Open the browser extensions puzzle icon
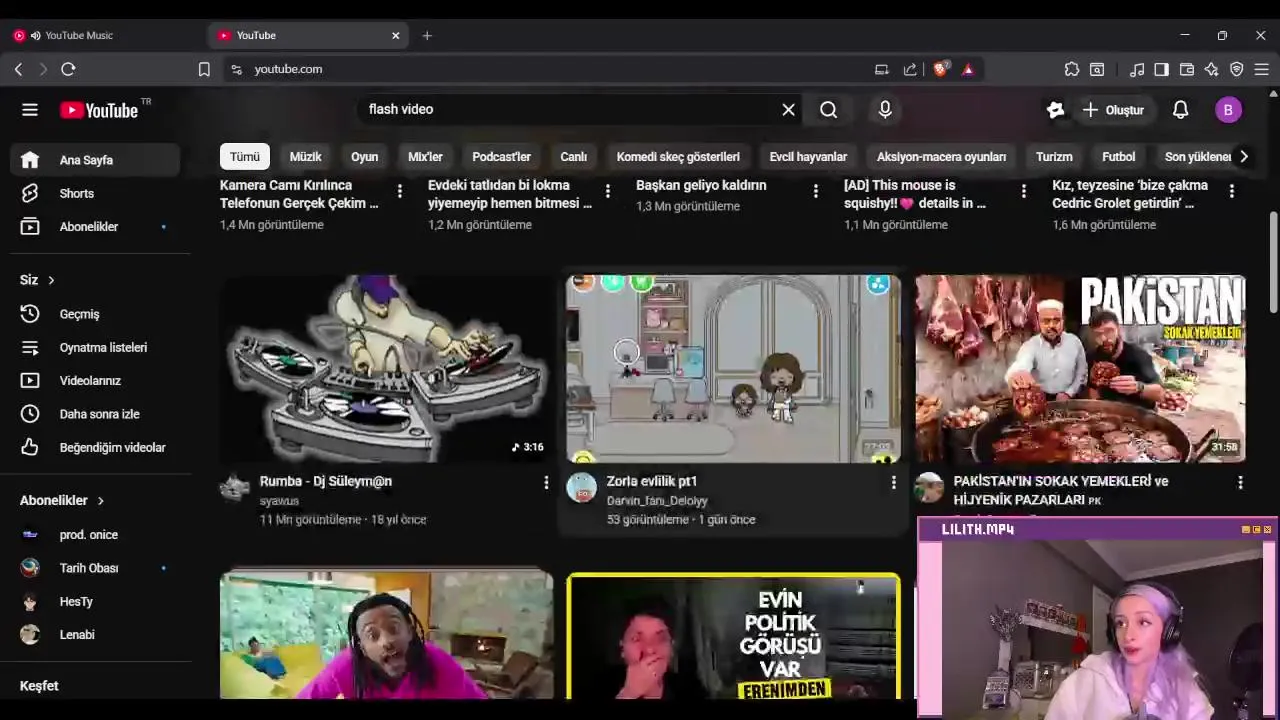The width and height of the screenshot is (1280, 720). pyautogui.click(x=1072, y=69)
